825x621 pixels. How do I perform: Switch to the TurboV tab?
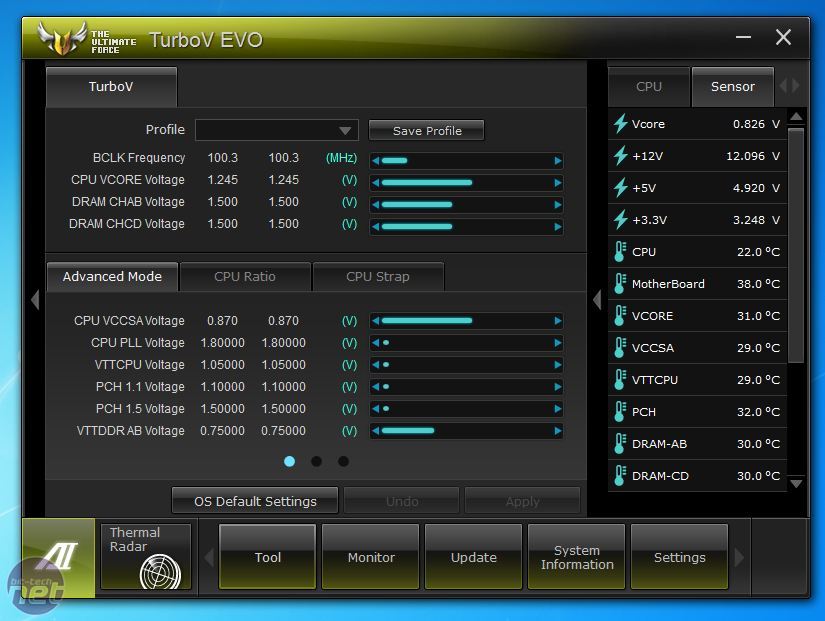coord(111,87)
